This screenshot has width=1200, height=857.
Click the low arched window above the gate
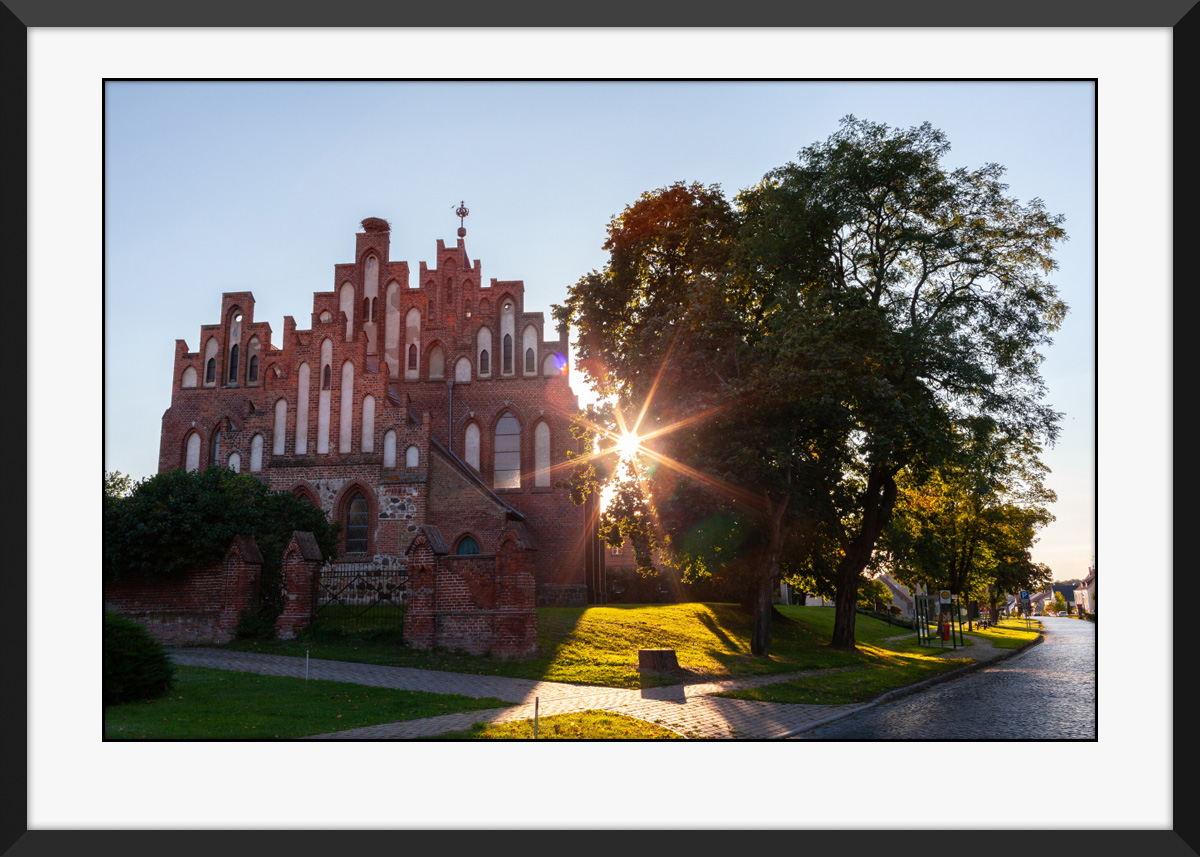point(357,523)
